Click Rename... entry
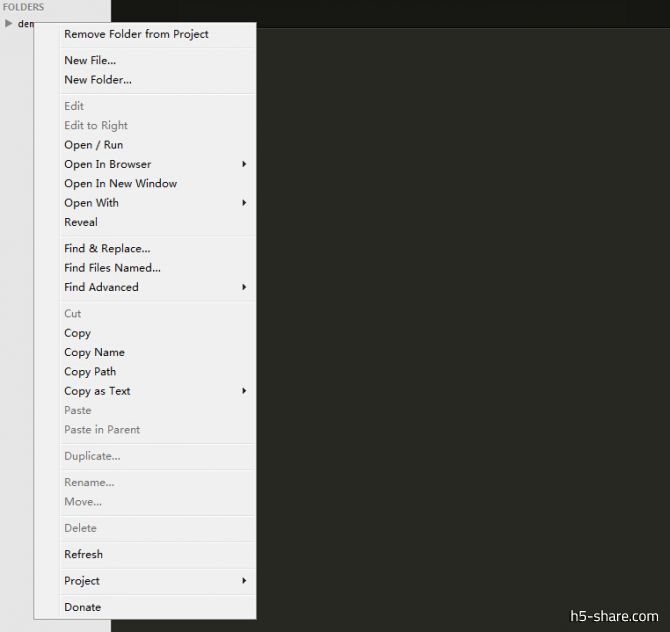Screen dimensions: 670x632 click(145, 482)
